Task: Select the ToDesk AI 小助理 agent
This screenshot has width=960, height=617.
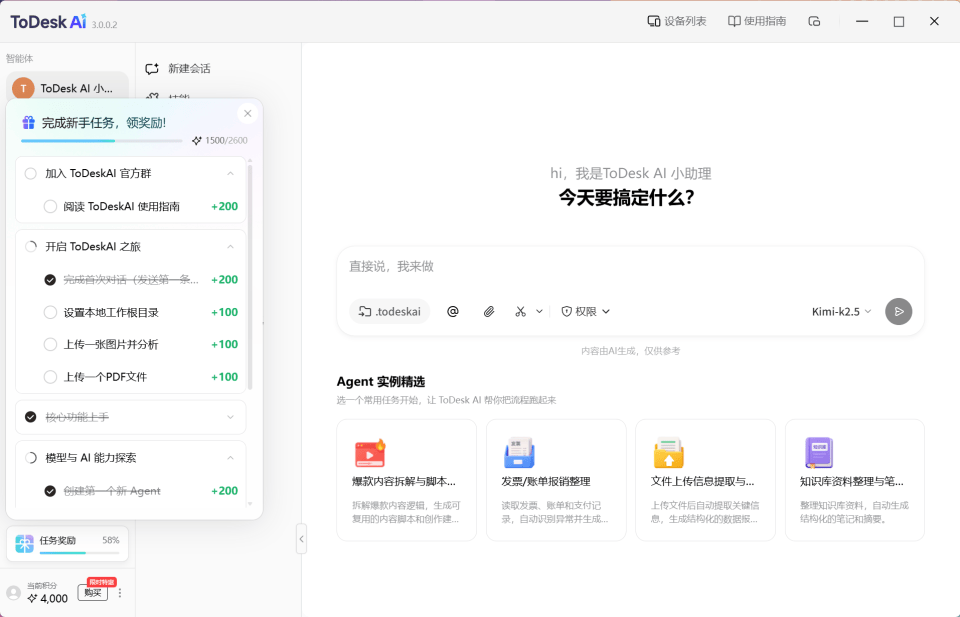Action: (x=67, y=88)
